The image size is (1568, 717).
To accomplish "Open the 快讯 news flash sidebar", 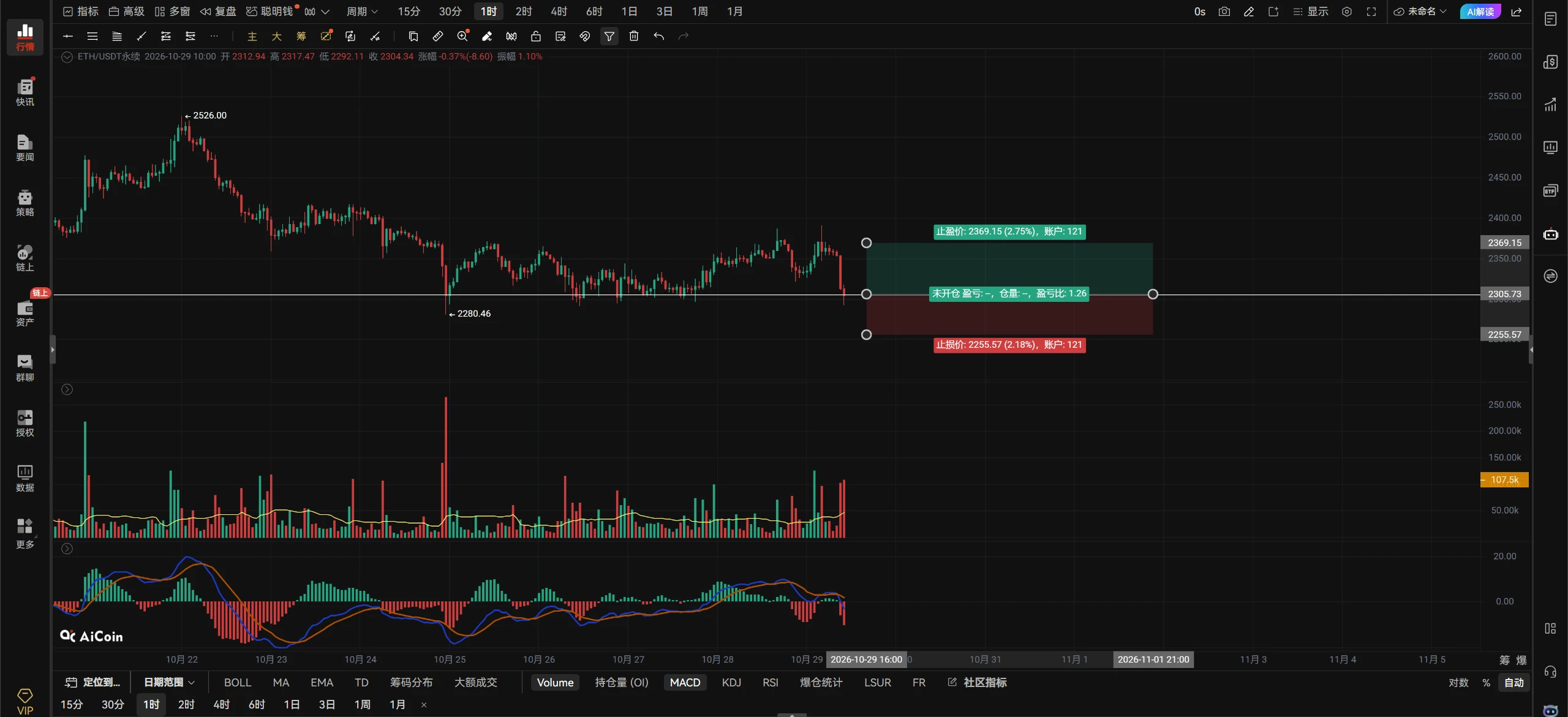I will pos(24,92).
